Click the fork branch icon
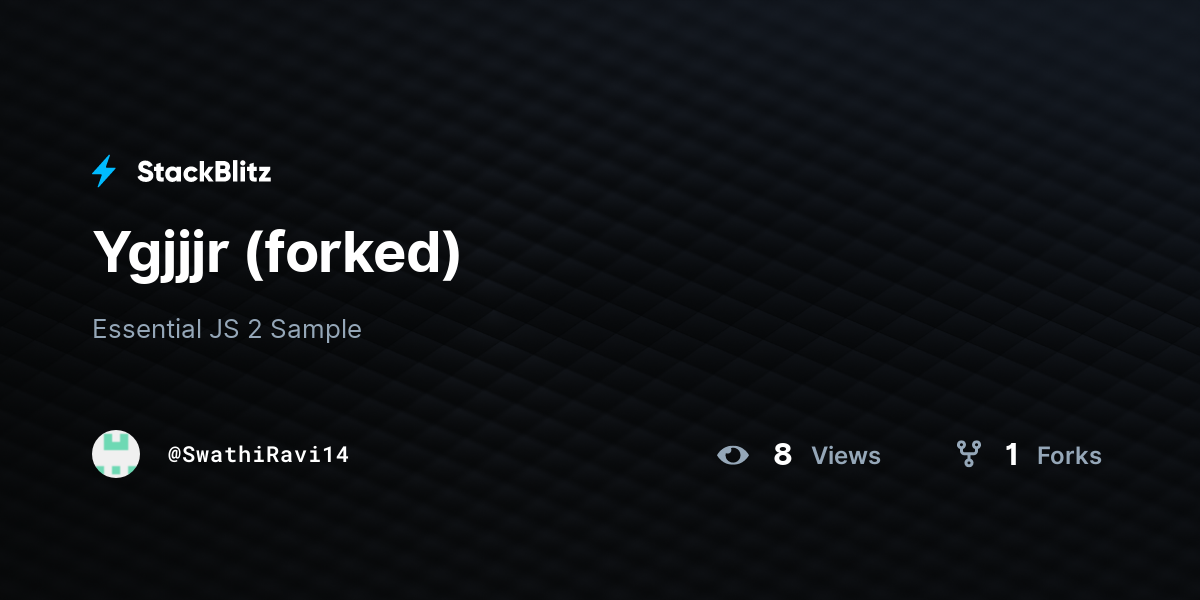 [x=968, y=455]
